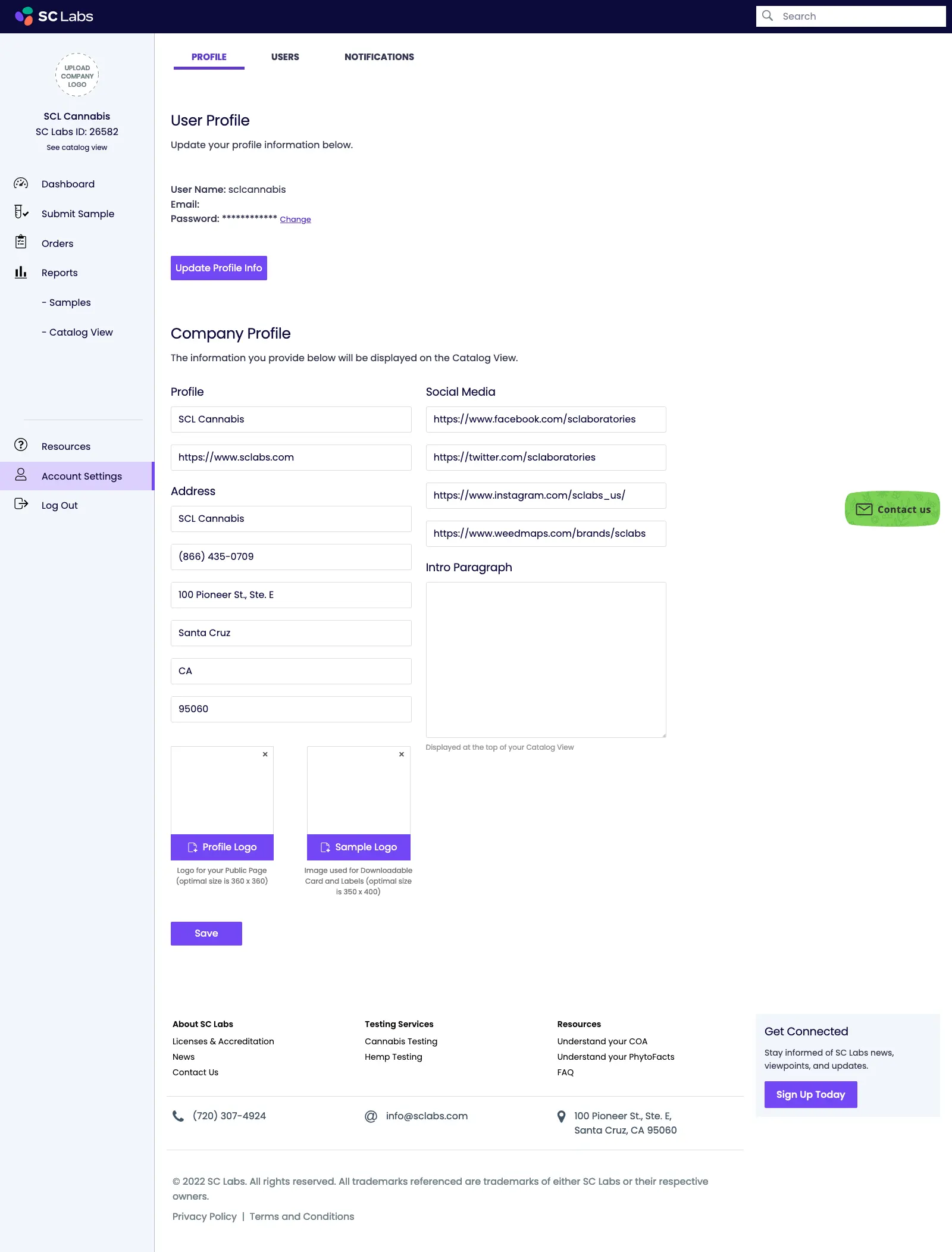Click the password Change link

(296, 220)
